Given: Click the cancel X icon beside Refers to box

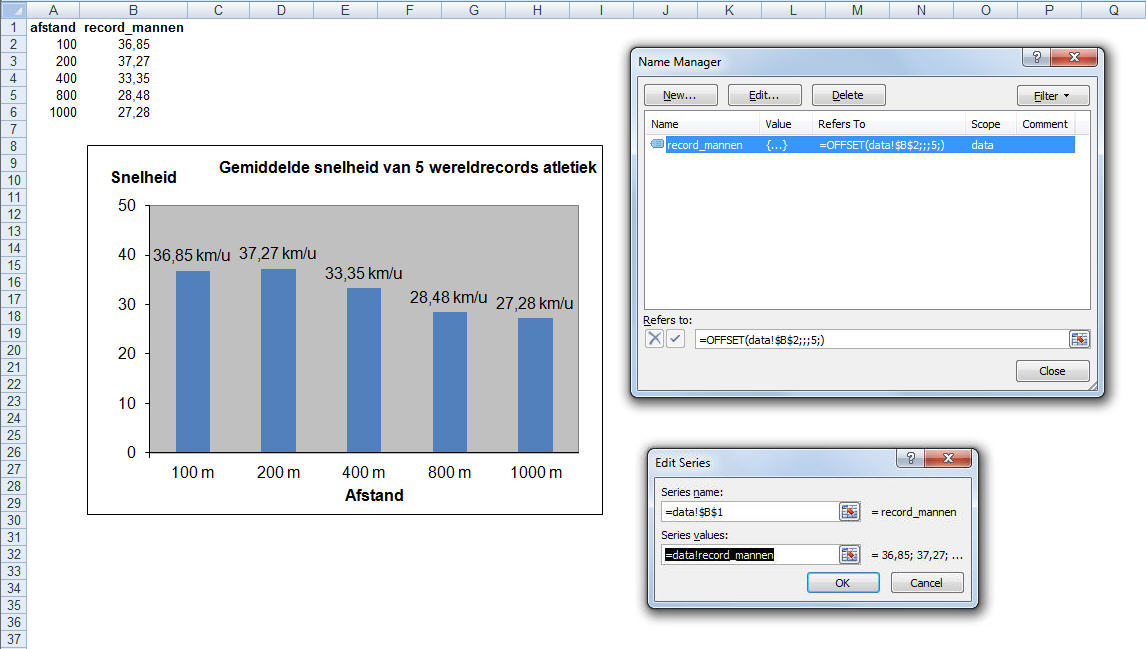Looking at the screenshot, I should (x=654, y=339).
